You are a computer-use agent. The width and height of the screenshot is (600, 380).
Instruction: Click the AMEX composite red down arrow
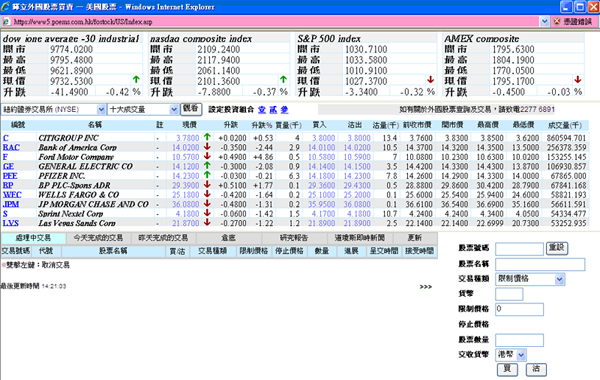pos(578,79)
